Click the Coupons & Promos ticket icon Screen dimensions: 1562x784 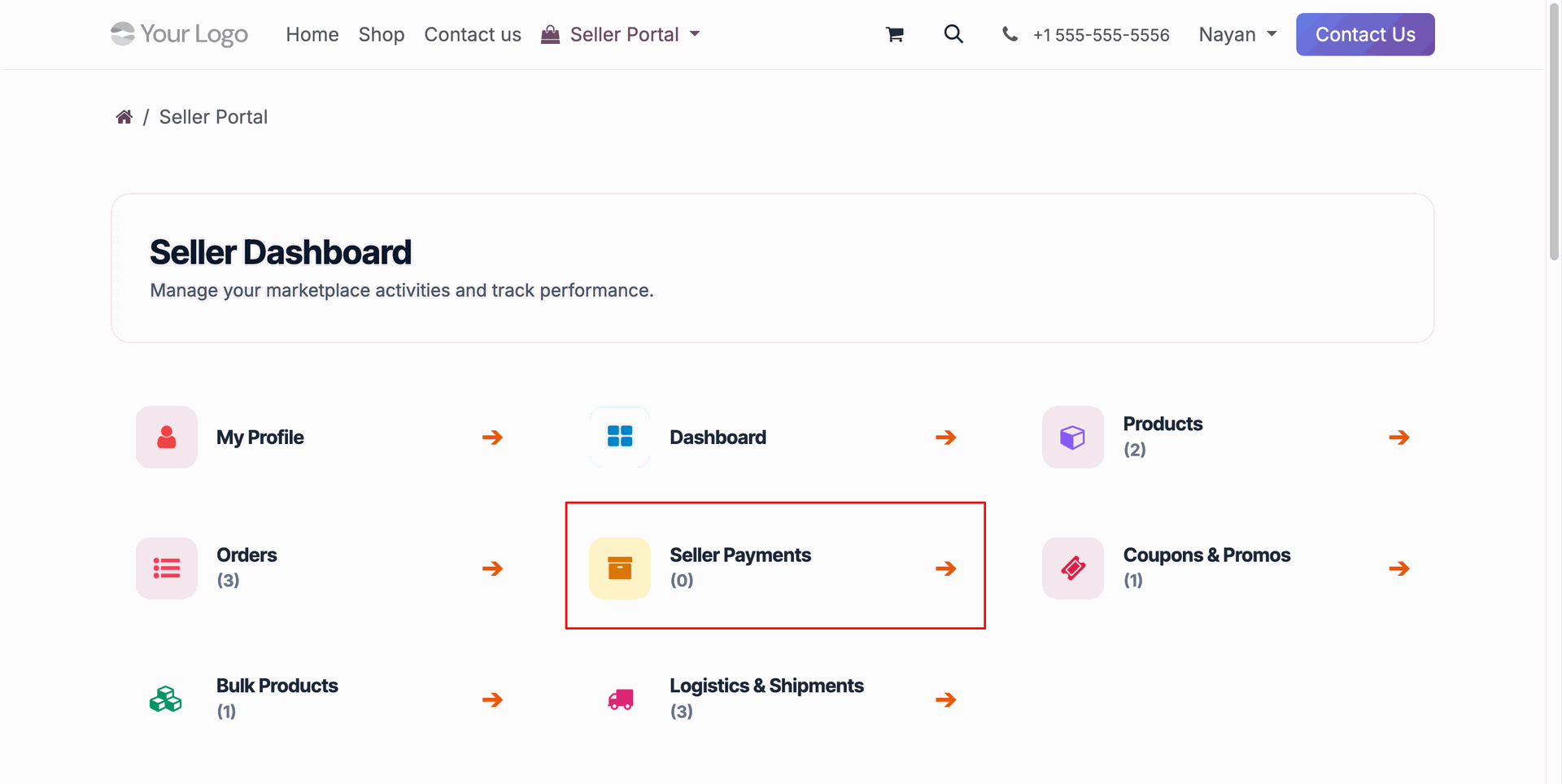(x=1073, y=568)
